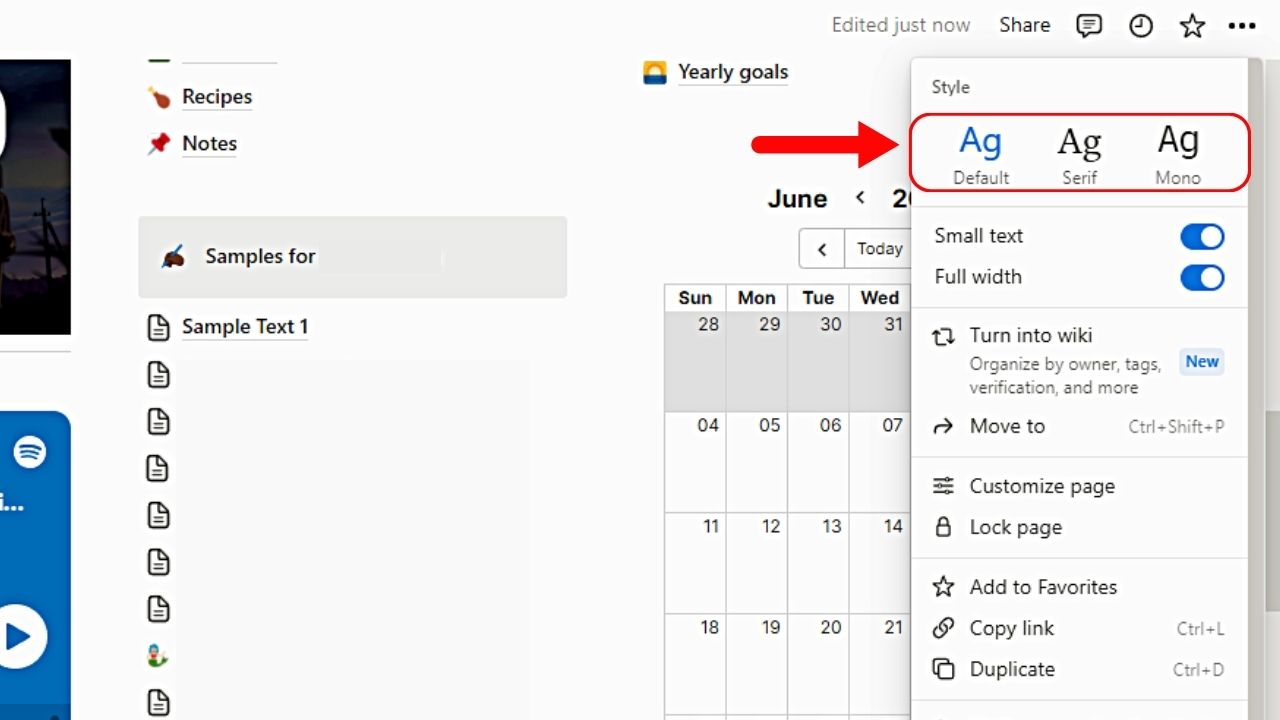Favorite this page using the star icon
Screen dimensions: 1280x720
click(x=1192, y=25)
